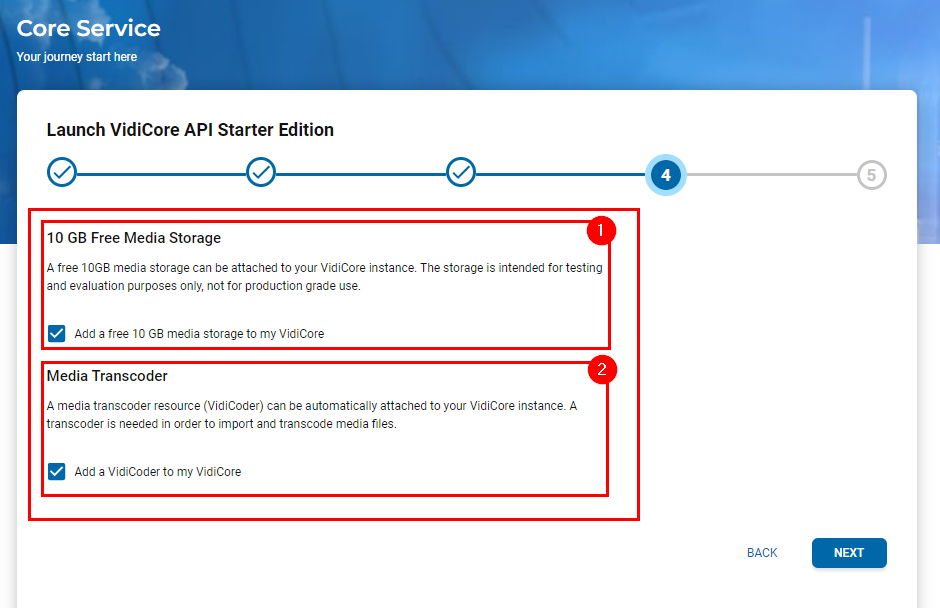This screenshot has height=608, width=940.
Task: Click the second completed step checkmark
Action: [x=261, y=173]
